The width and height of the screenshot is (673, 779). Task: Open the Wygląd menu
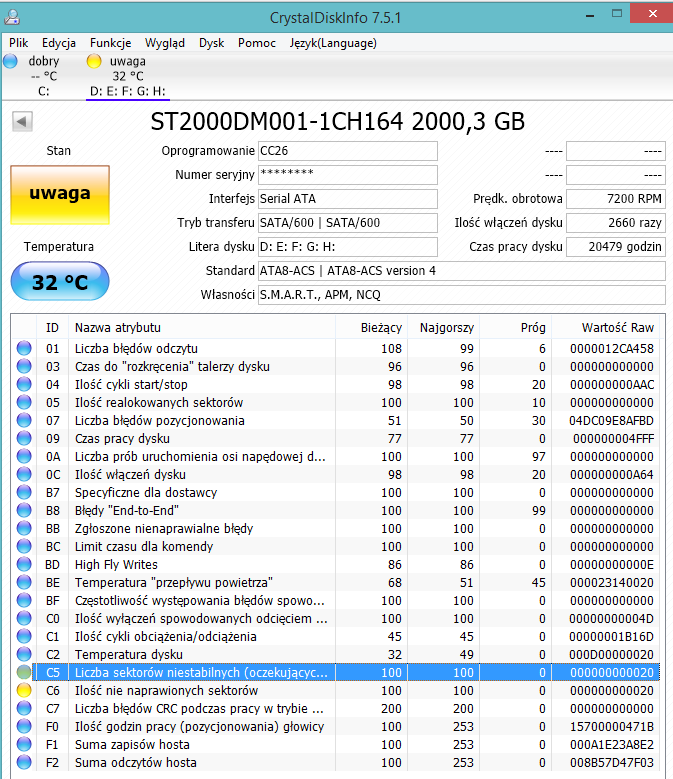tap(165, 43)
